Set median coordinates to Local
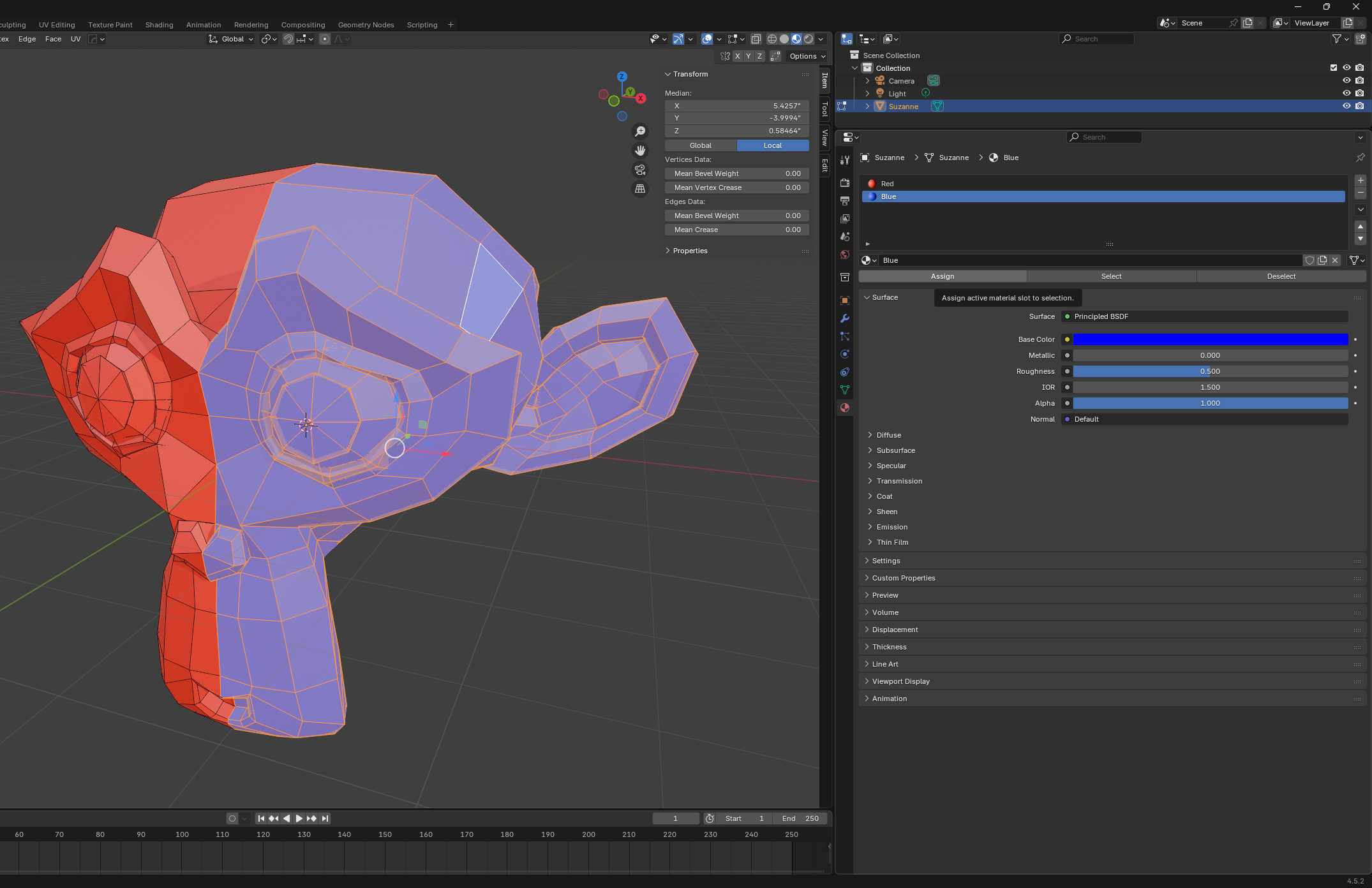Image resolution: width=1372 pixels, height=888 pixels. (x=773, y=145)
